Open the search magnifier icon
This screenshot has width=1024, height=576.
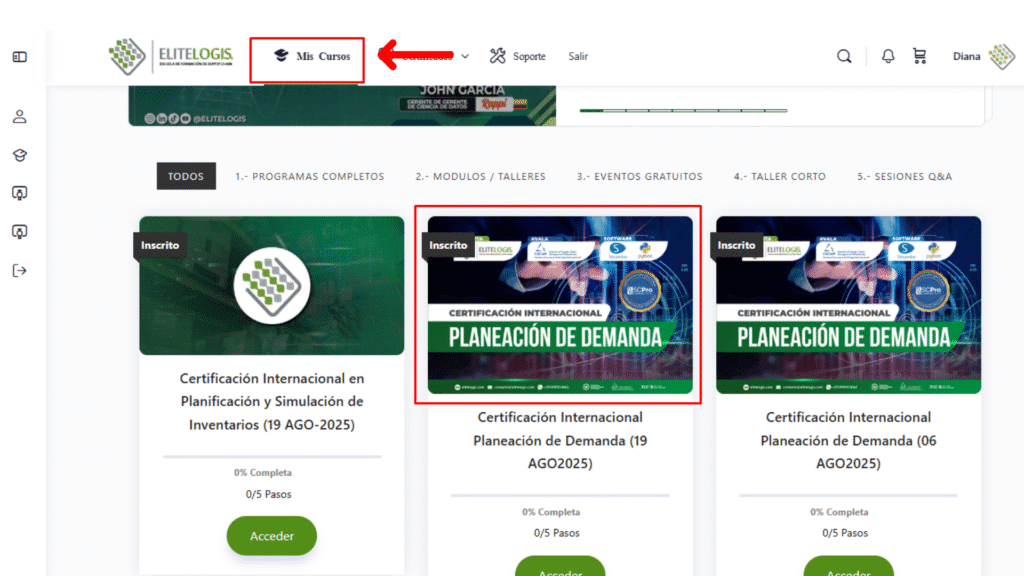tap(844, 57)
